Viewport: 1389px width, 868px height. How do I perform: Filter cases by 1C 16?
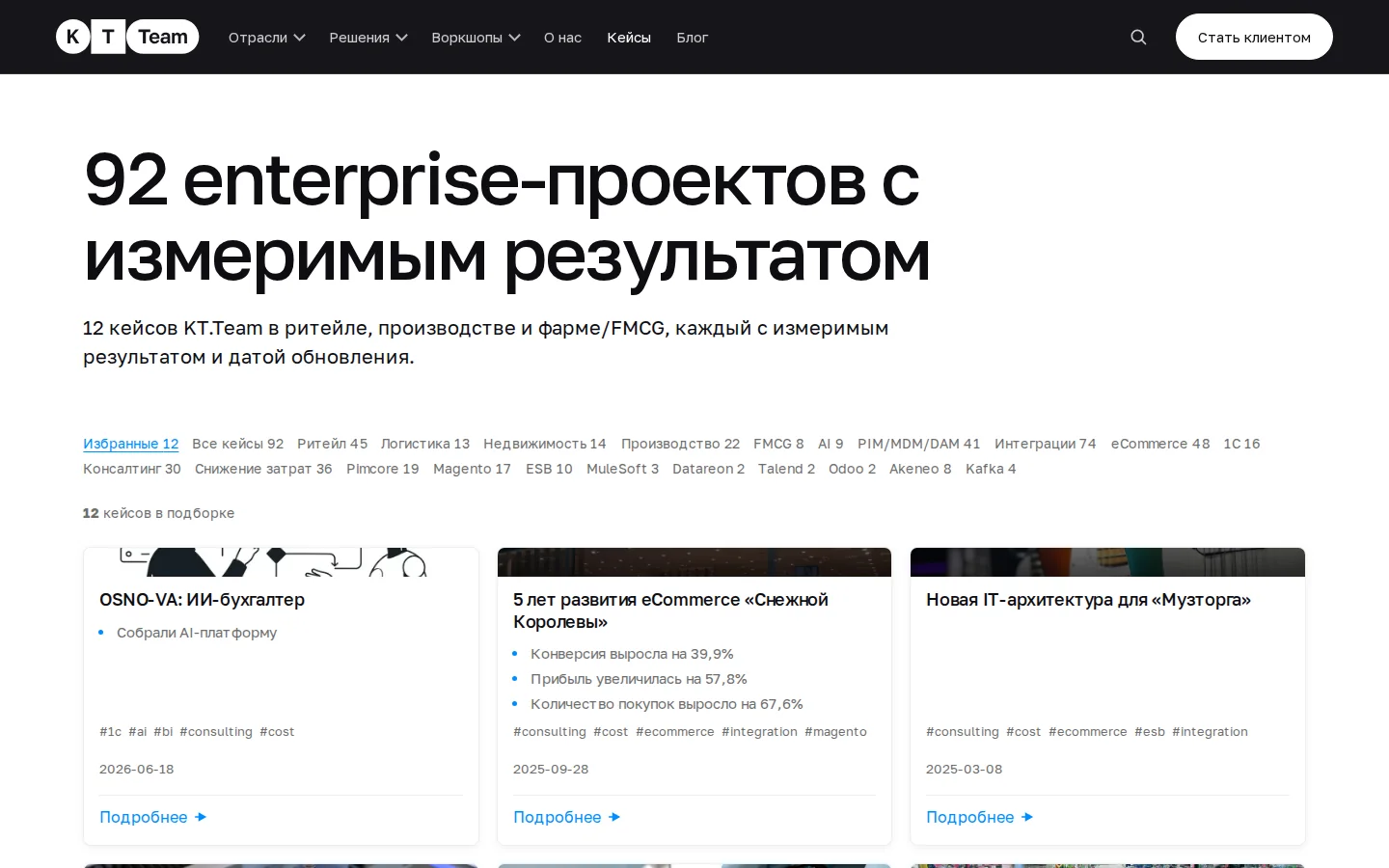coord(1241,444)
